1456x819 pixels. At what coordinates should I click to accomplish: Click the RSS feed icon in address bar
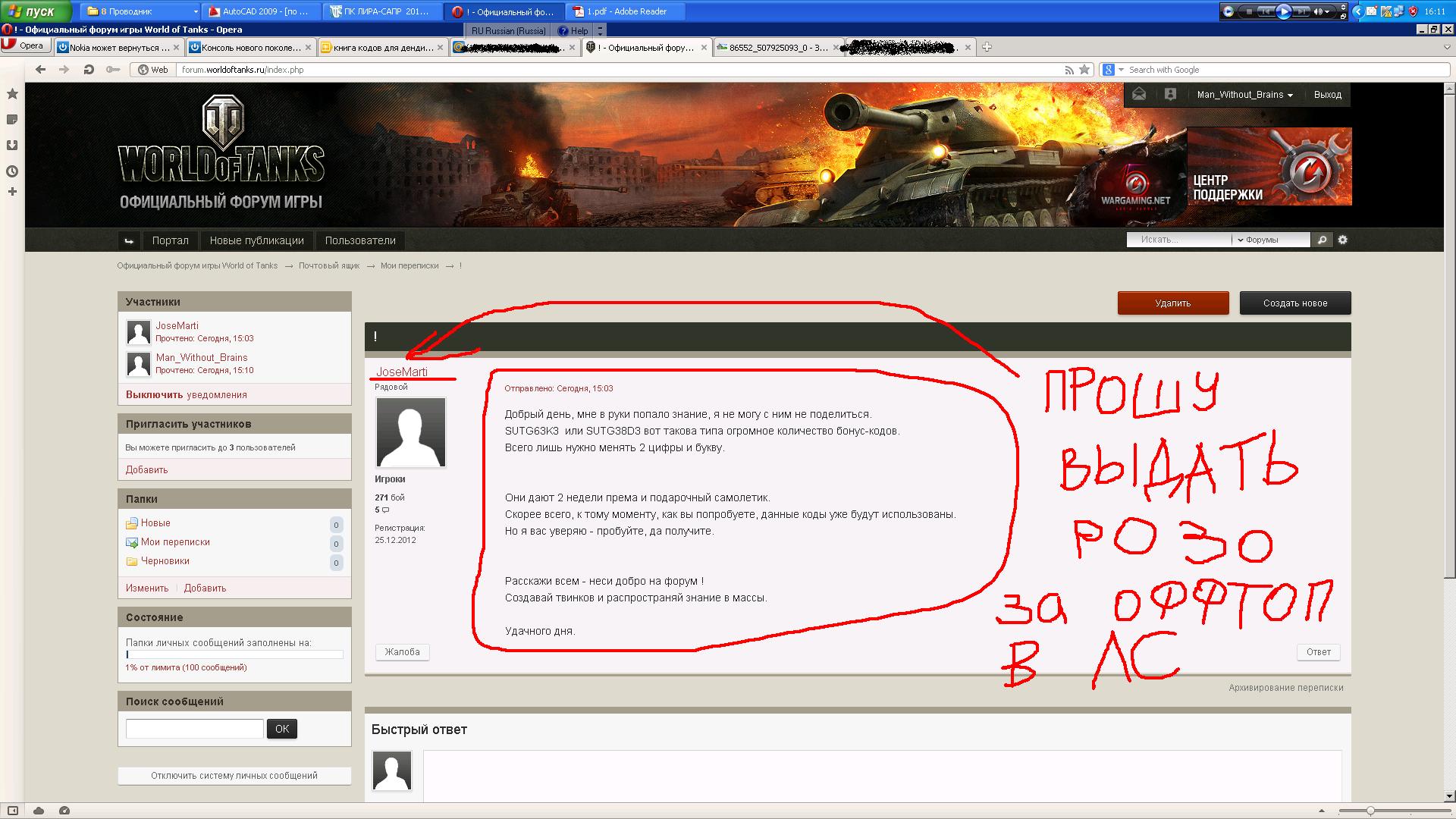click(x=1069, y=70)
